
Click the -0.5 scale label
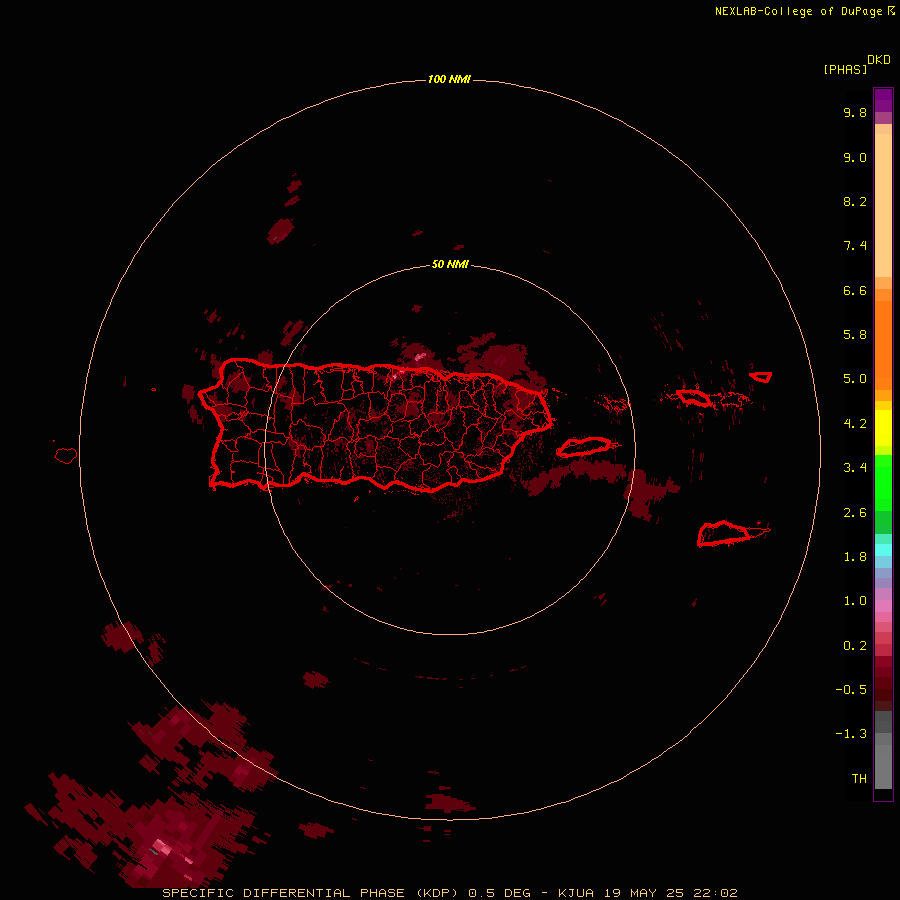pyautogui.click(x=851, y=690)
